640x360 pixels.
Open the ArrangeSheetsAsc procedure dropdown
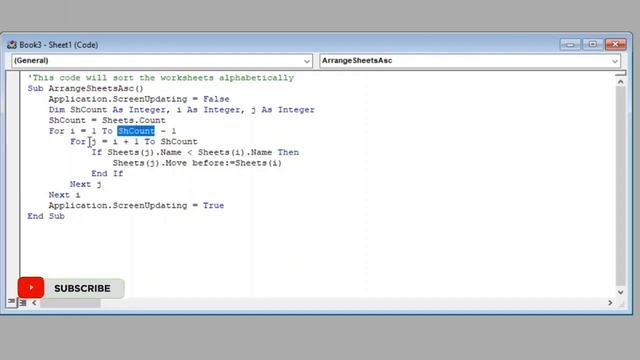[x=470, y=61]
